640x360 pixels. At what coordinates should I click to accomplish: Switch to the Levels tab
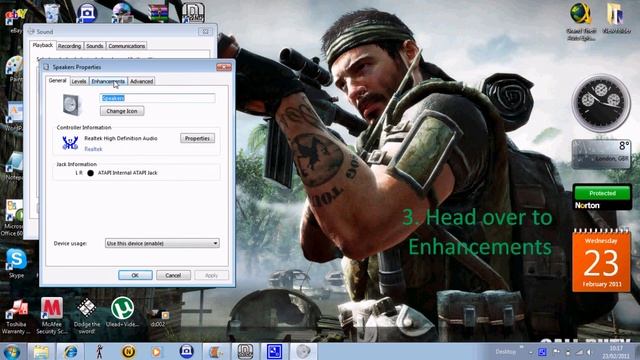(79, 82)
